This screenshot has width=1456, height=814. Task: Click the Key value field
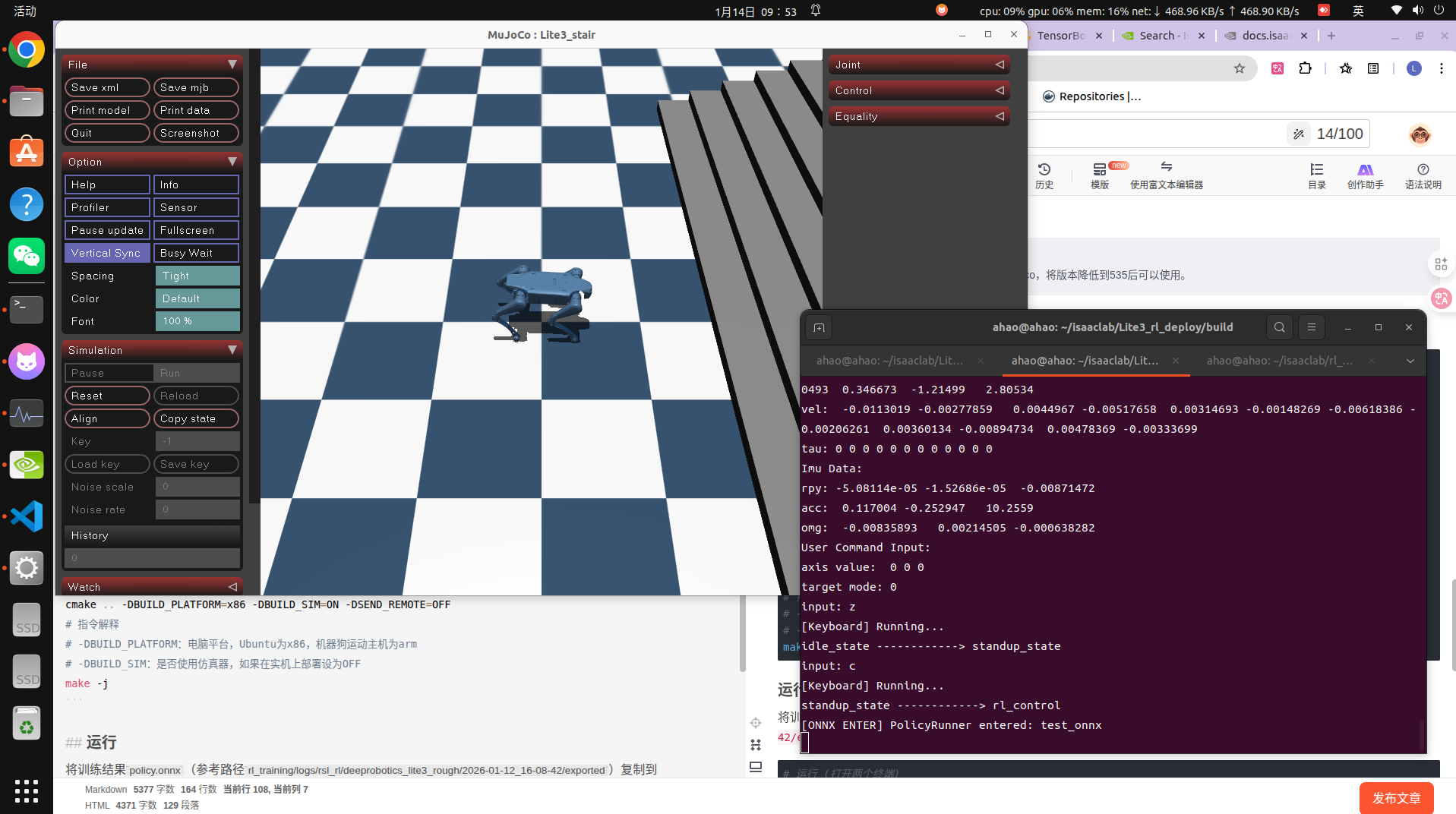pyautogui.click(x=197, y=441)
